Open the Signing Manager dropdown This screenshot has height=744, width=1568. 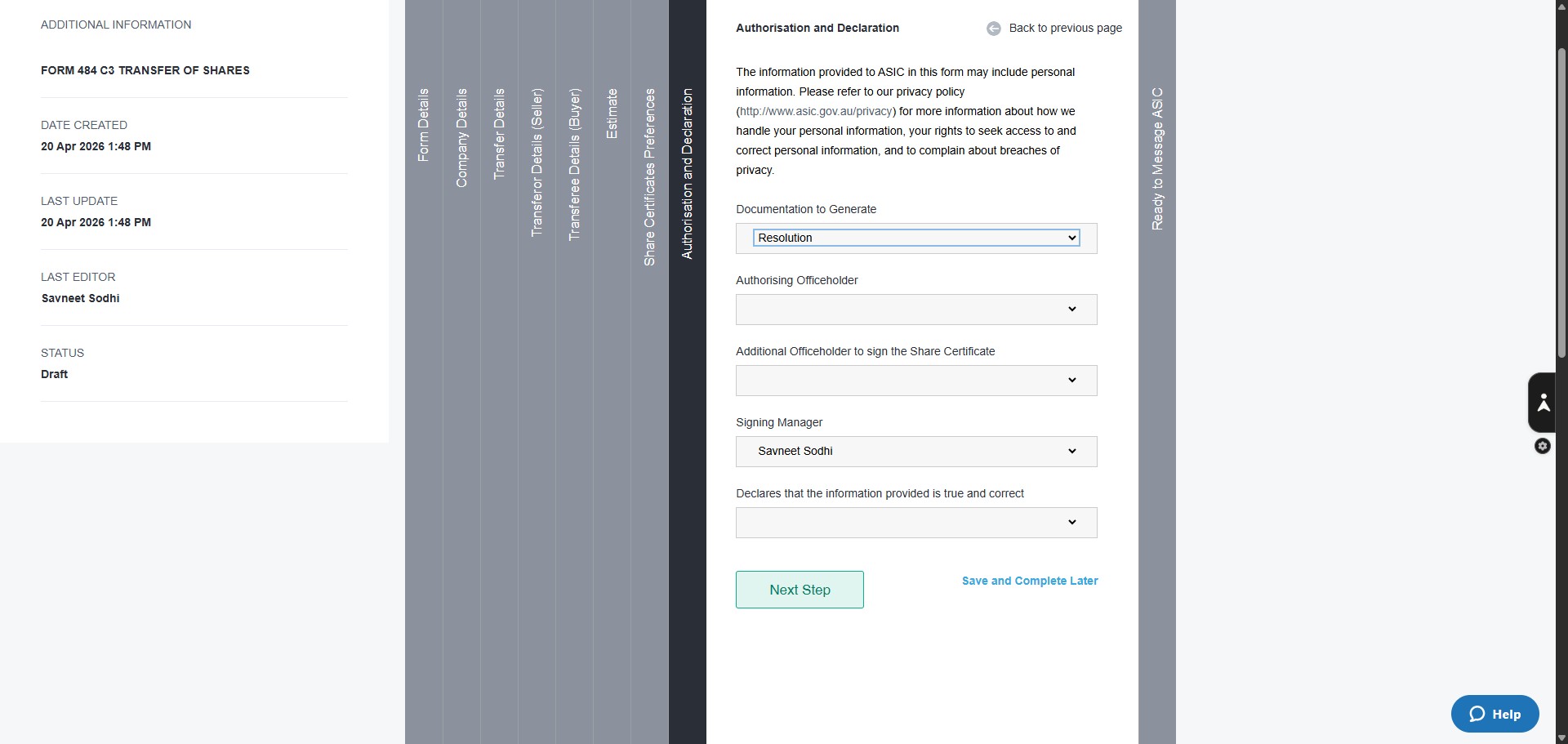point(916,452)
